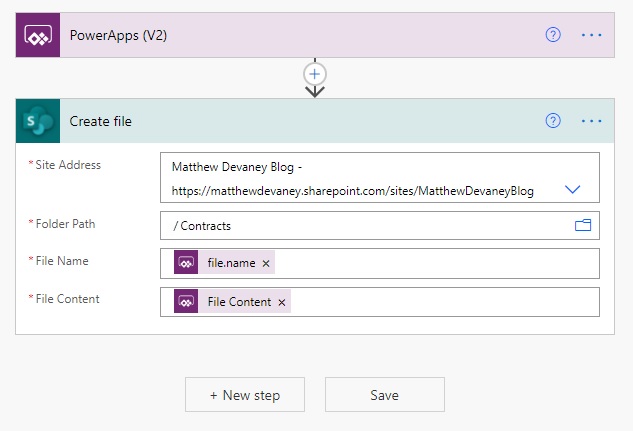Click the SharePoint Create file icon
Image resolution: width=634 pixels, height=431 pixels.
pos(38,121)
